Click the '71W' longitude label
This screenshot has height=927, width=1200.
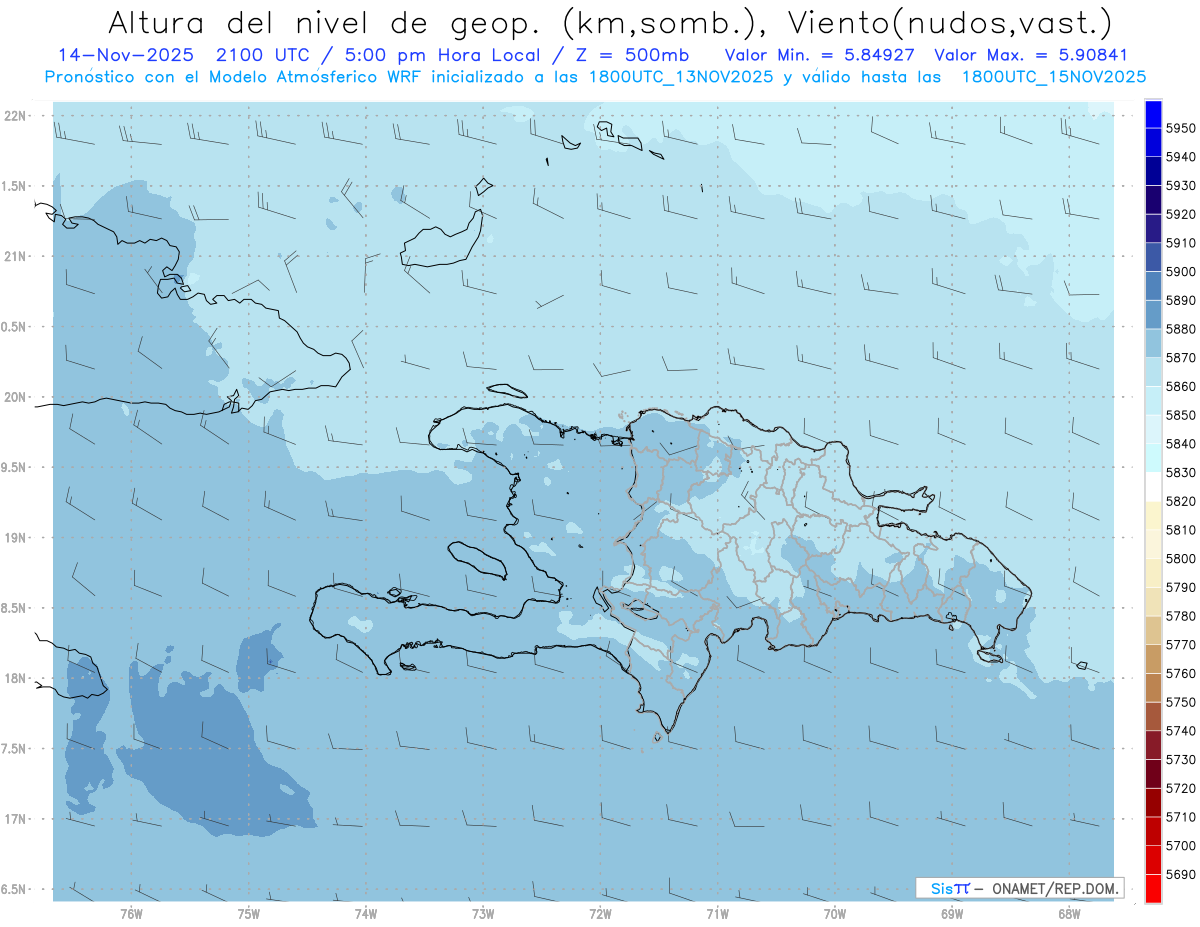717,913
